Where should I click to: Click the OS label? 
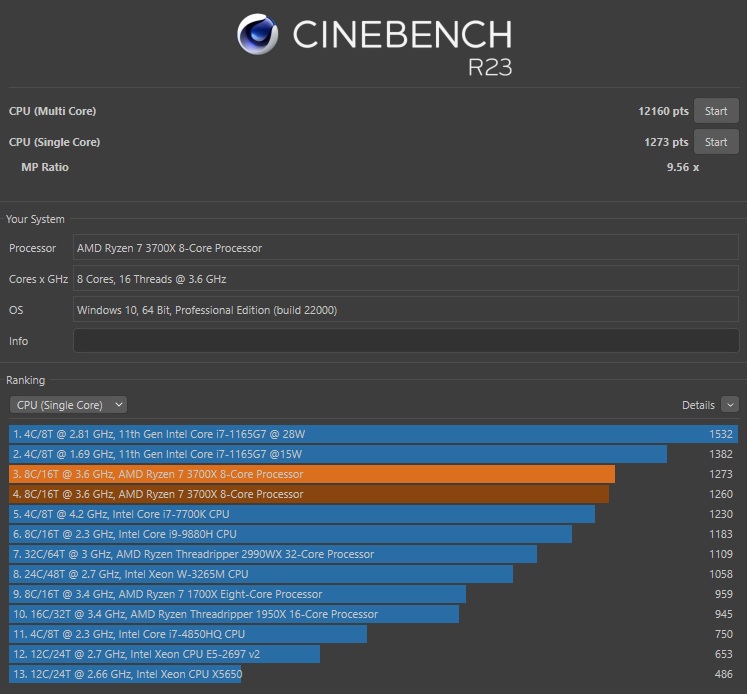pyautogui.click(x=16, y=310)
